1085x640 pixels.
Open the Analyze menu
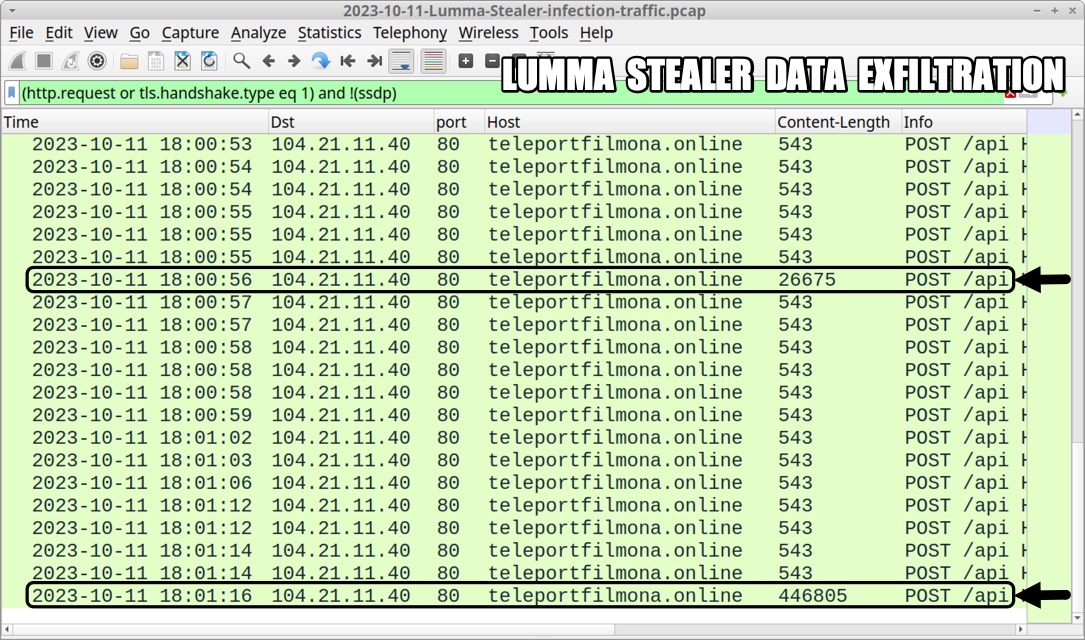258,33
